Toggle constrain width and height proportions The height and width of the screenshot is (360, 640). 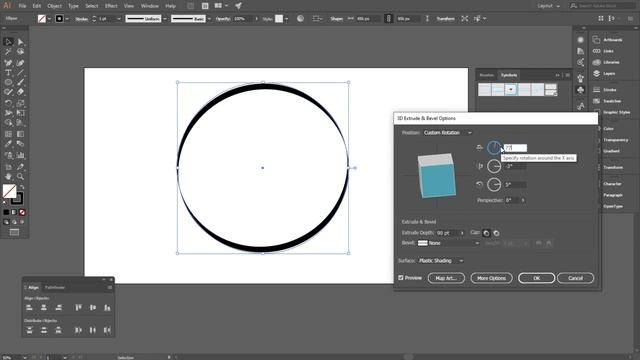pos(389,19)
